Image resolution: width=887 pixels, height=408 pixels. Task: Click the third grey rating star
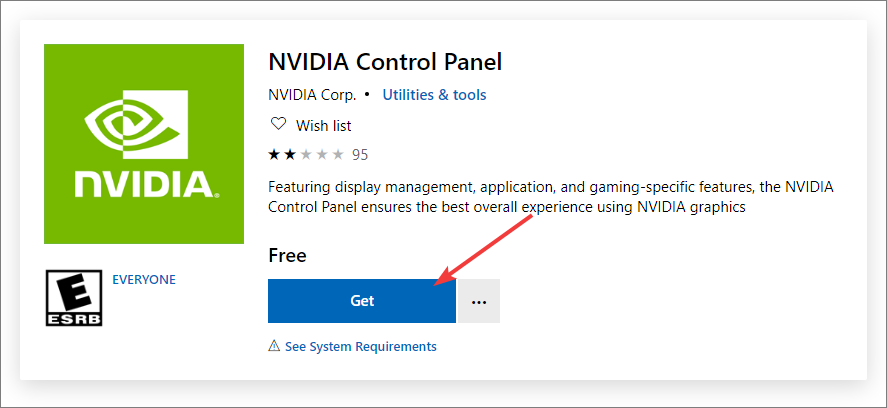[x=306, y=154]
